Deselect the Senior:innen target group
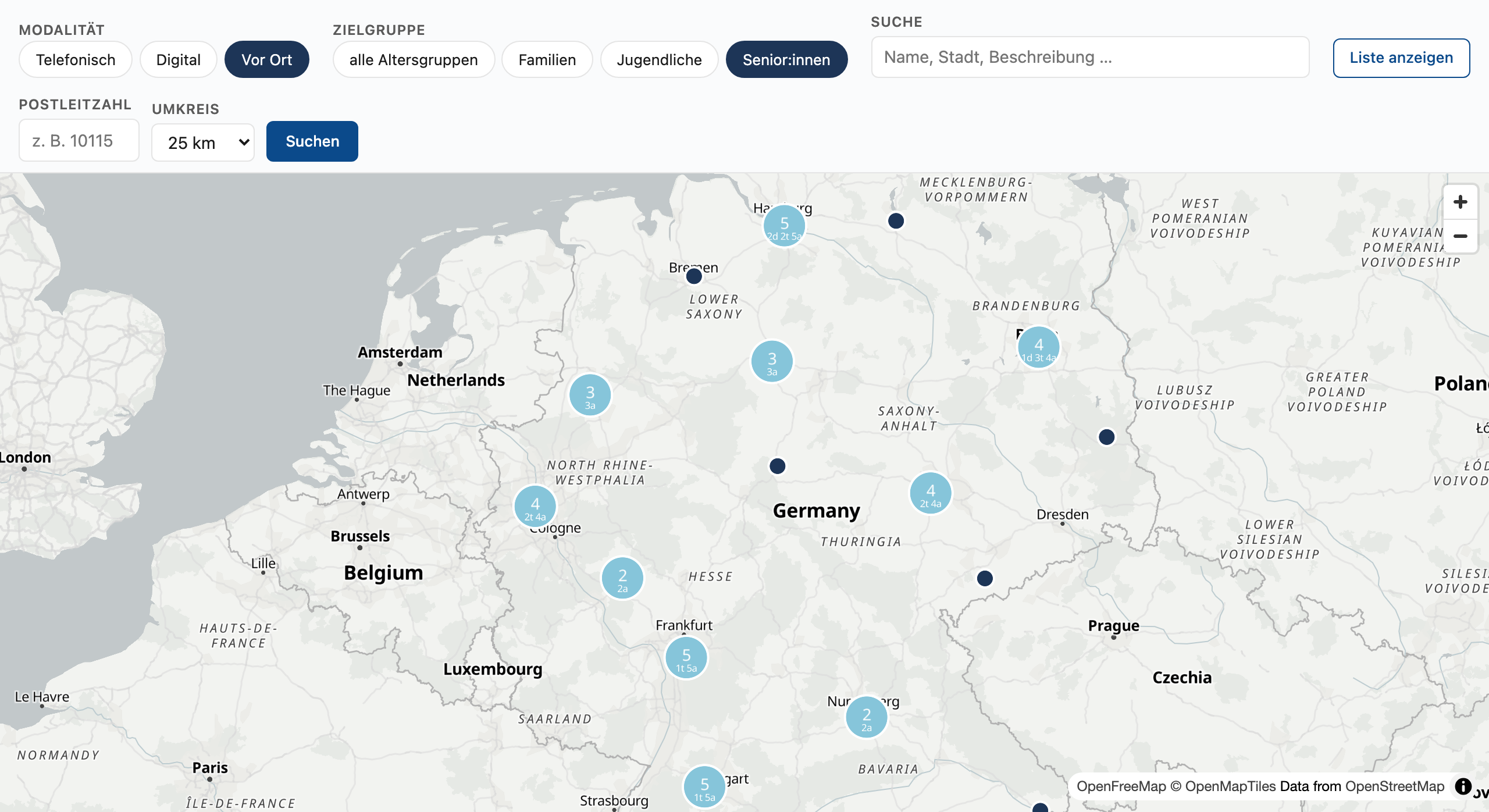Viewport: 1489px width, 812px height. click(x=786, y=59)
